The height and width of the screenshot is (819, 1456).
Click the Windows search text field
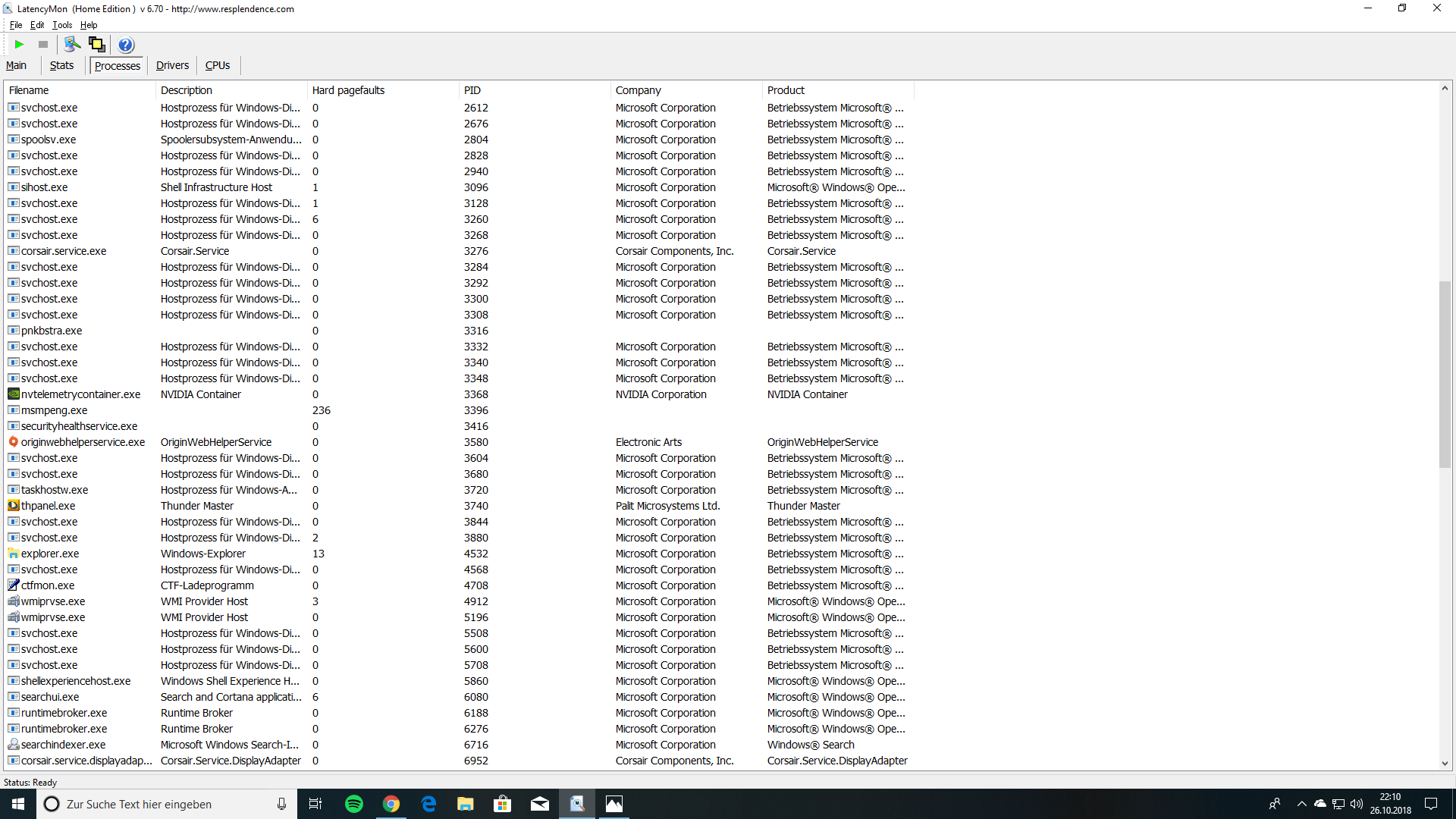tap(167, 804)
